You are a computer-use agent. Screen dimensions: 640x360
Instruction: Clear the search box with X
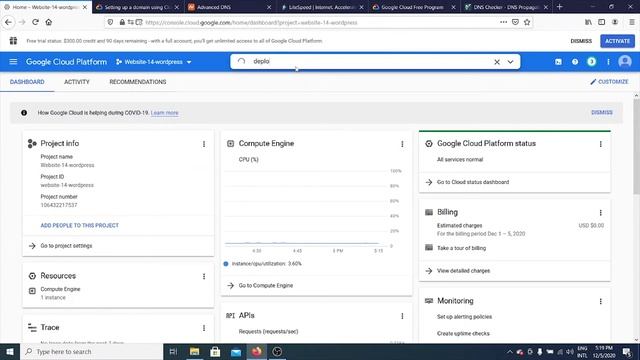[497, 62]
